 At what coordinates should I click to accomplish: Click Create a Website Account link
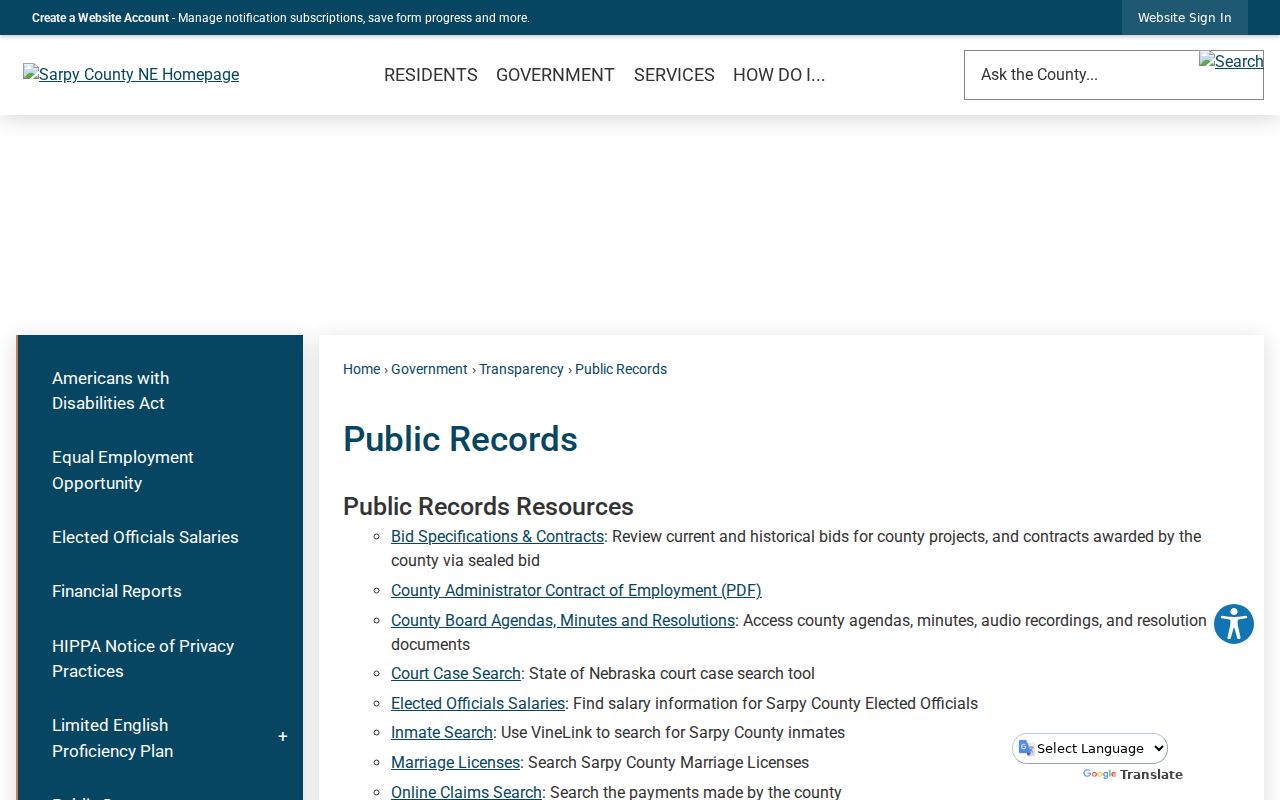pyautogui.click(x=100, y=18)
